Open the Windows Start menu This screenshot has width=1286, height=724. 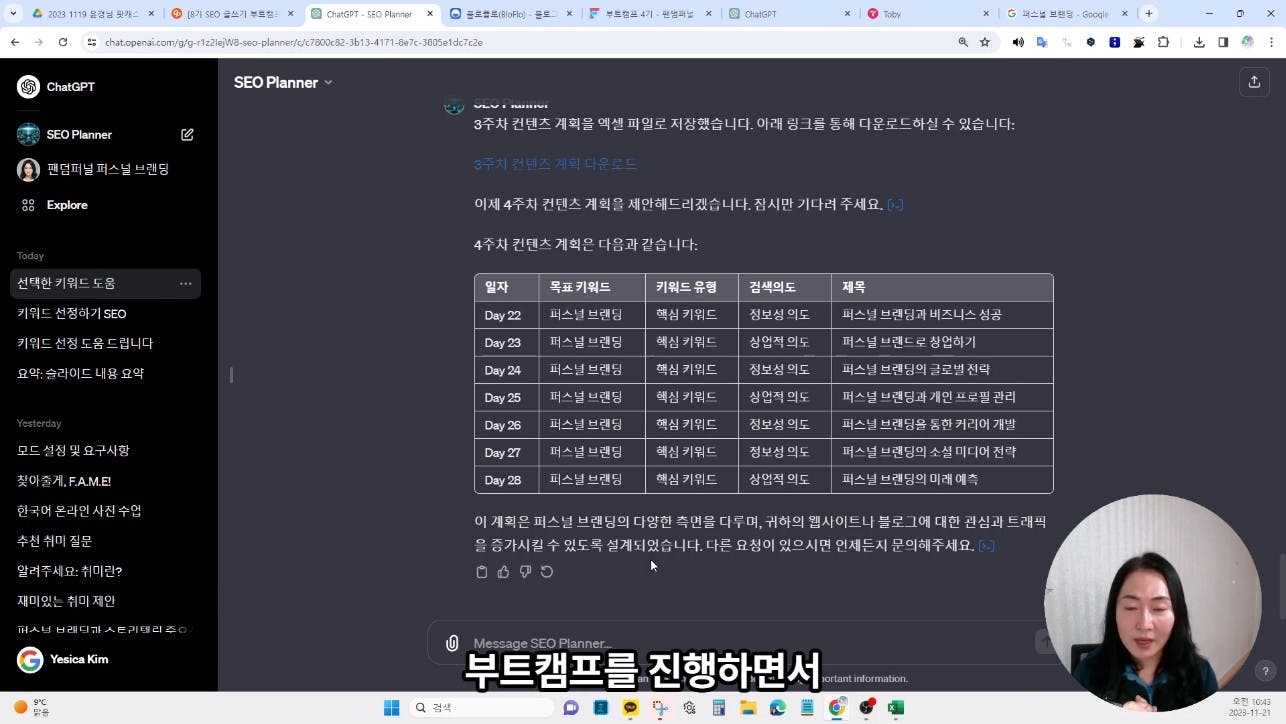click(x=392, y=708)
